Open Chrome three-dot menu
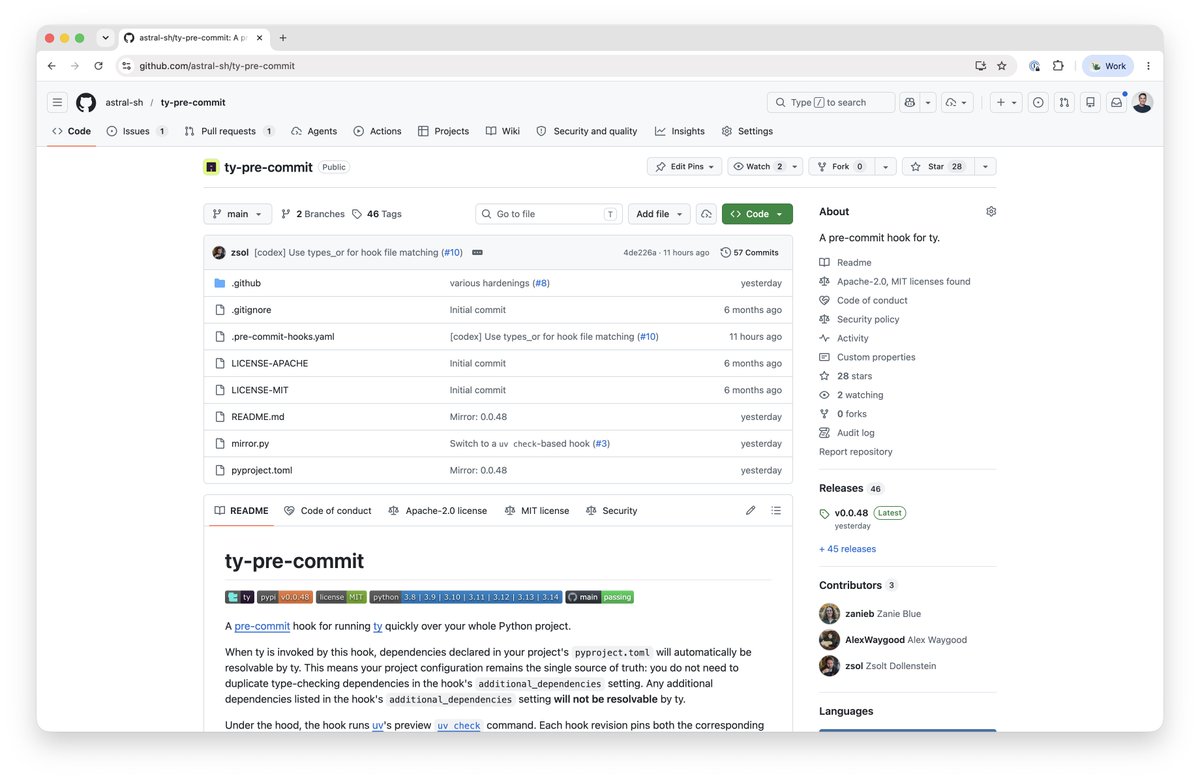The width and height of the screenshot is (1200, 780). click(1149, 66)
